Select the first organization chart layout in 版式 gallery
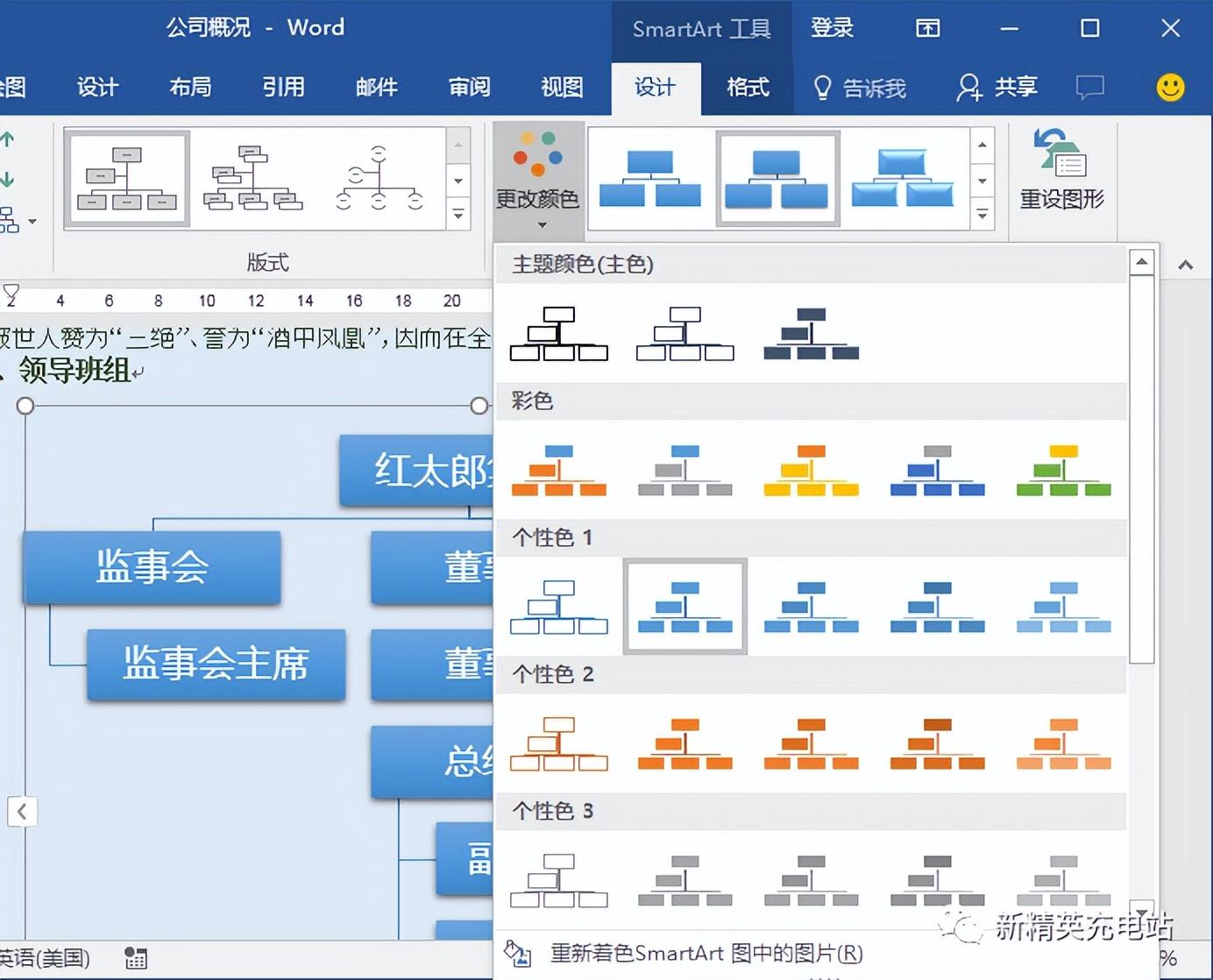This screenshot has width=1213, height=980. (x=127, y=178)
